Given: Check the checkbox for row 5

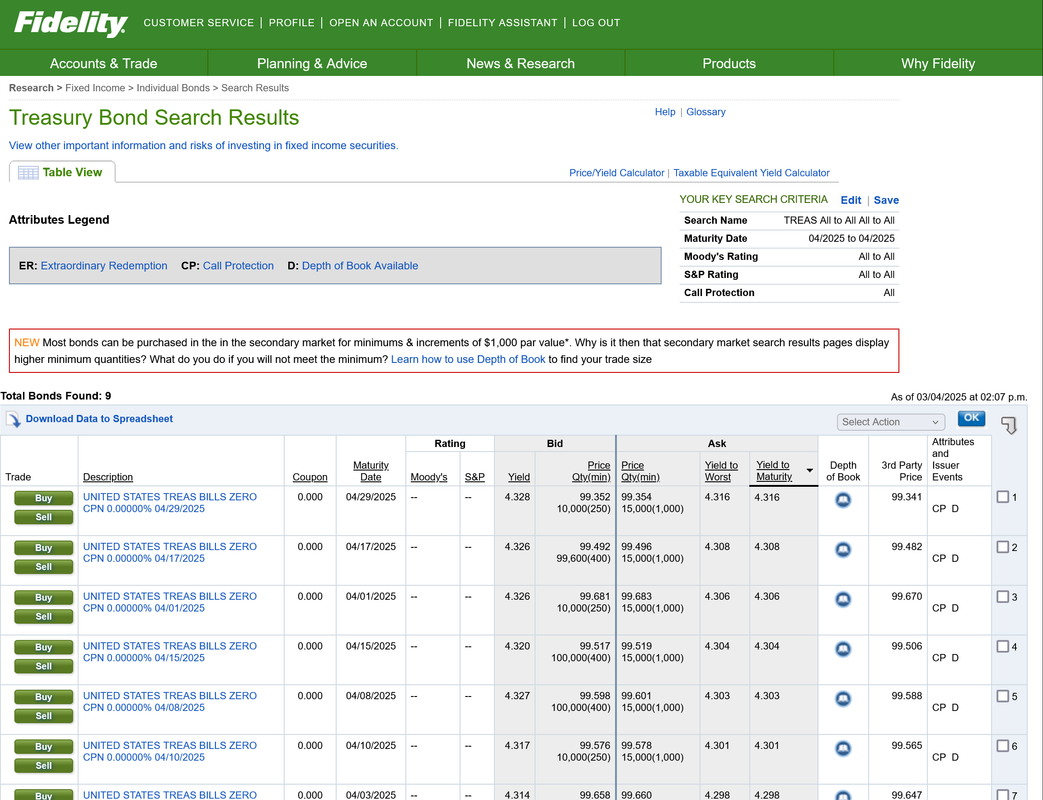Looking at the screenshot, I should pos(1002,696).
